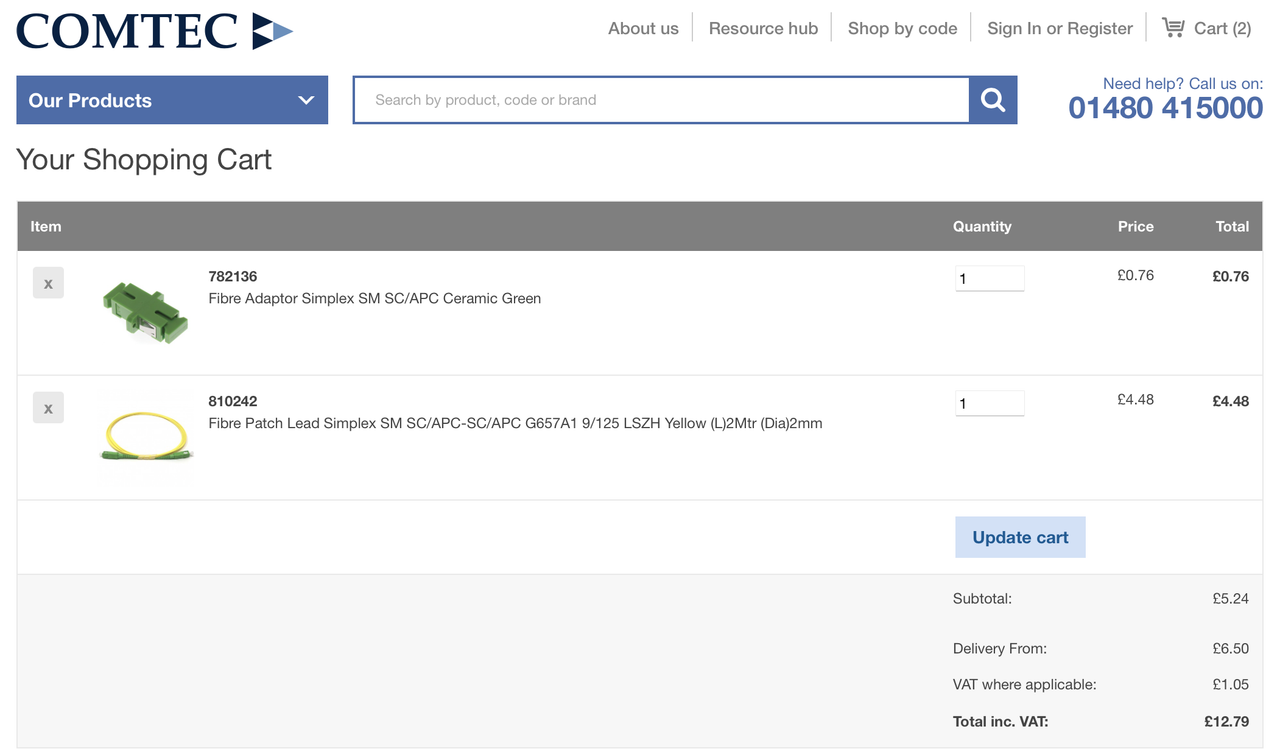The height and width of the screenshot is (754, 1280).
Task: Click the Your Shopping Cart heading
Action: (144, 160)
